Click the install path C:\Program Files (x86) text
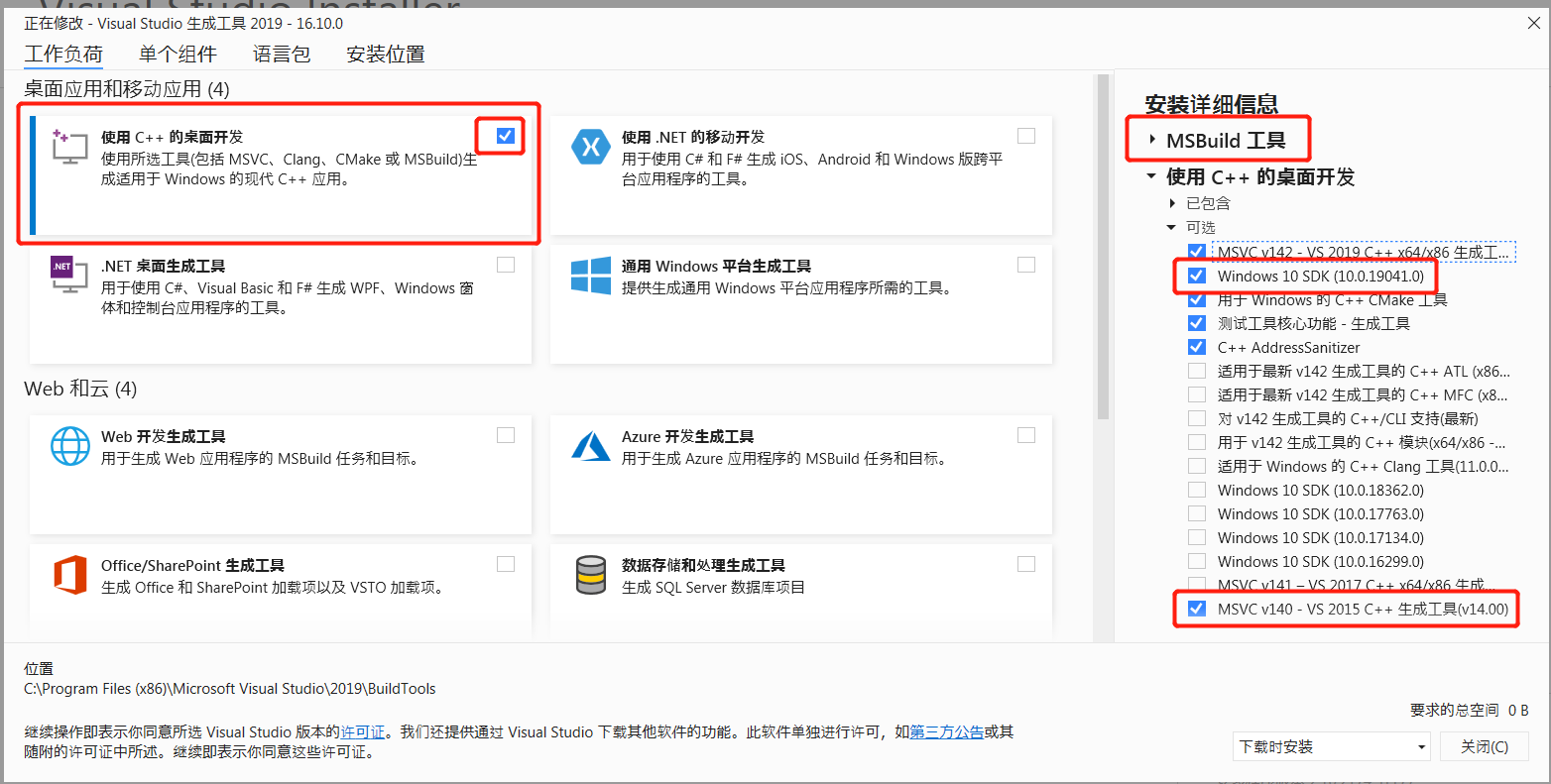The width and height of the screenshot is (1551, 784). click(x=230, y=689)
